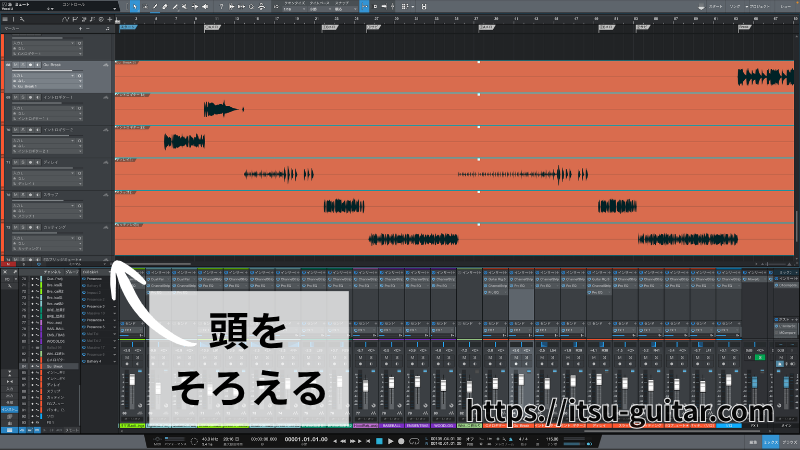Open the ミックス tab at bottom right
Viewport: 800px width, 450px height.
(771, 442)
